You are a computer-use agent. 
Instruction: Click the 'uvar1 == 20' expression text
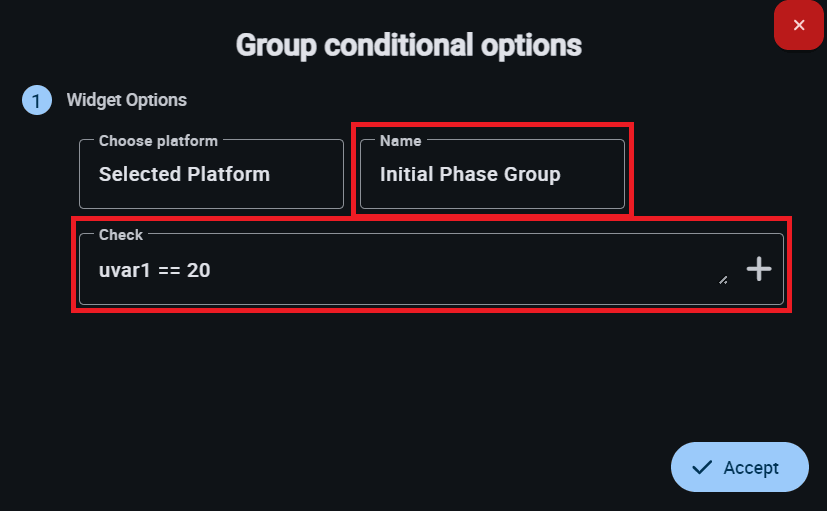[154, 270]
